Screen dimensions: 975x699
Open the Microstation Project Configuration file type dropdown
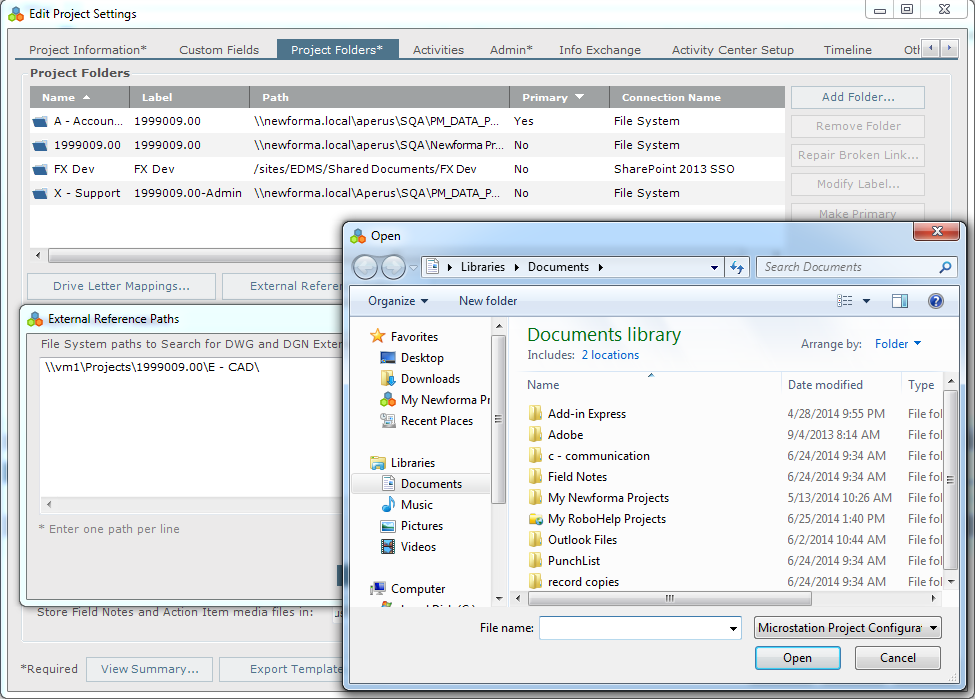tap(848, 628)
